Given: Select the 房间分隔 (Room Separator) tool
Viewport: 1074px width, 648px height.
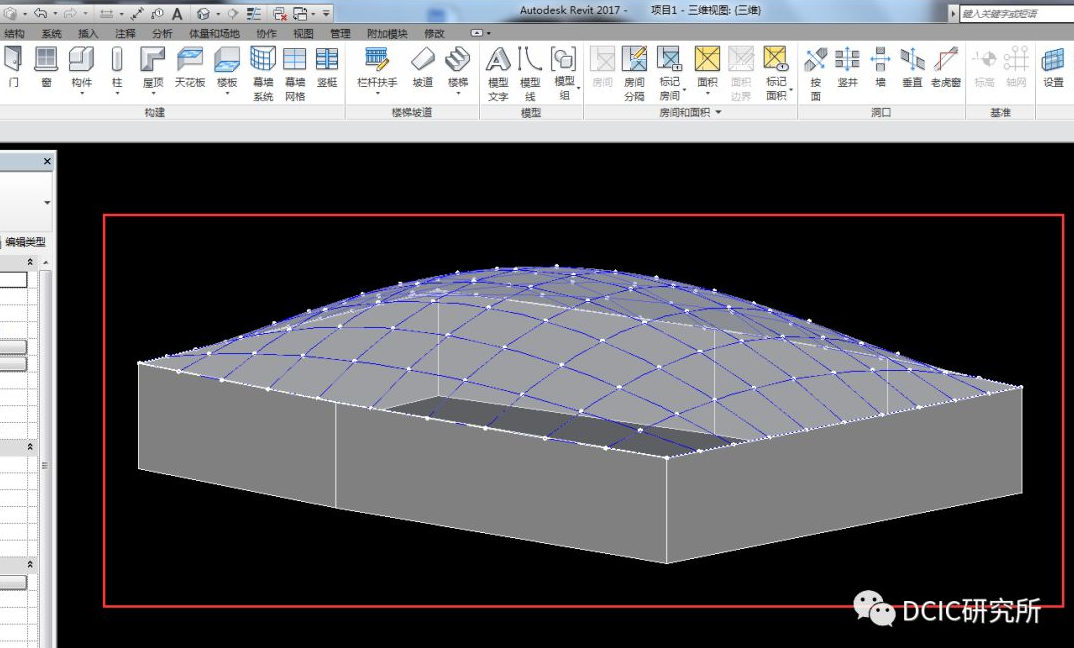Looking at the screenshot, I should (x=634, y=74).
